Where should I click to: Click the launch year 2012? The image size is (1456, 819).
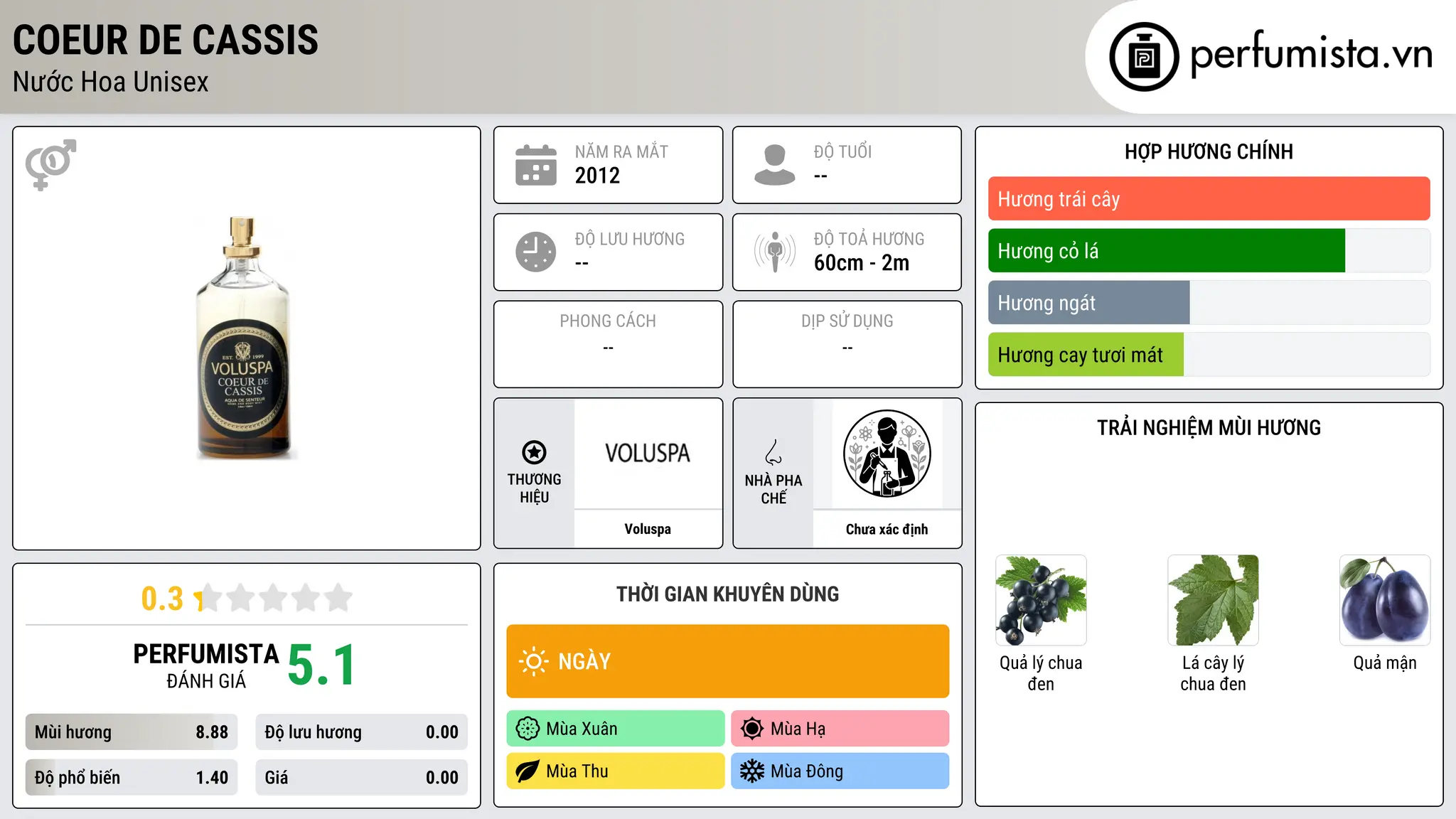[597, 176]
